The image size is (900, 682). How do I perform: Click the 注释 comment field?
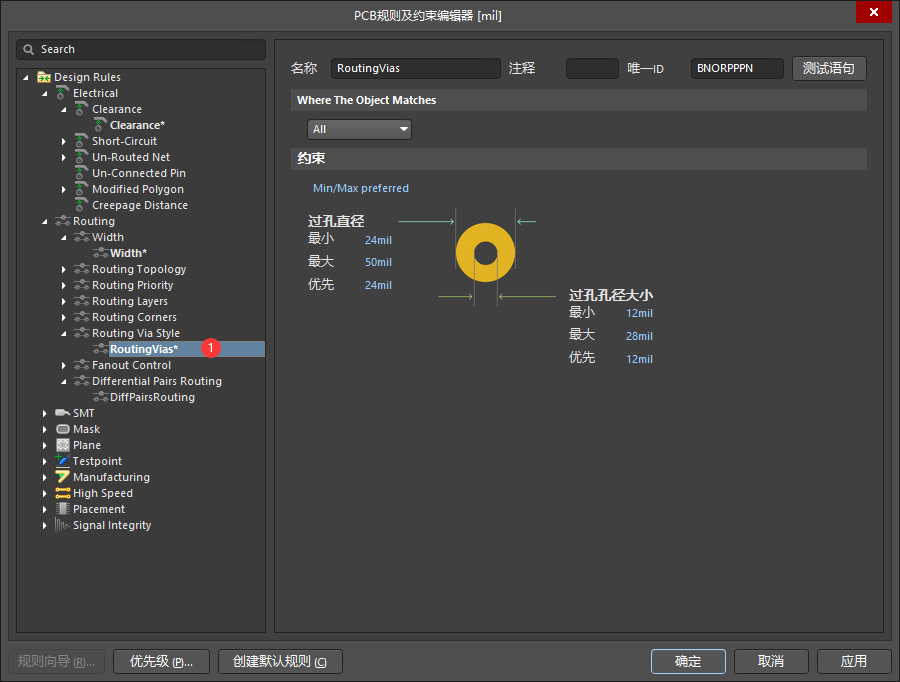coord(592,68)
